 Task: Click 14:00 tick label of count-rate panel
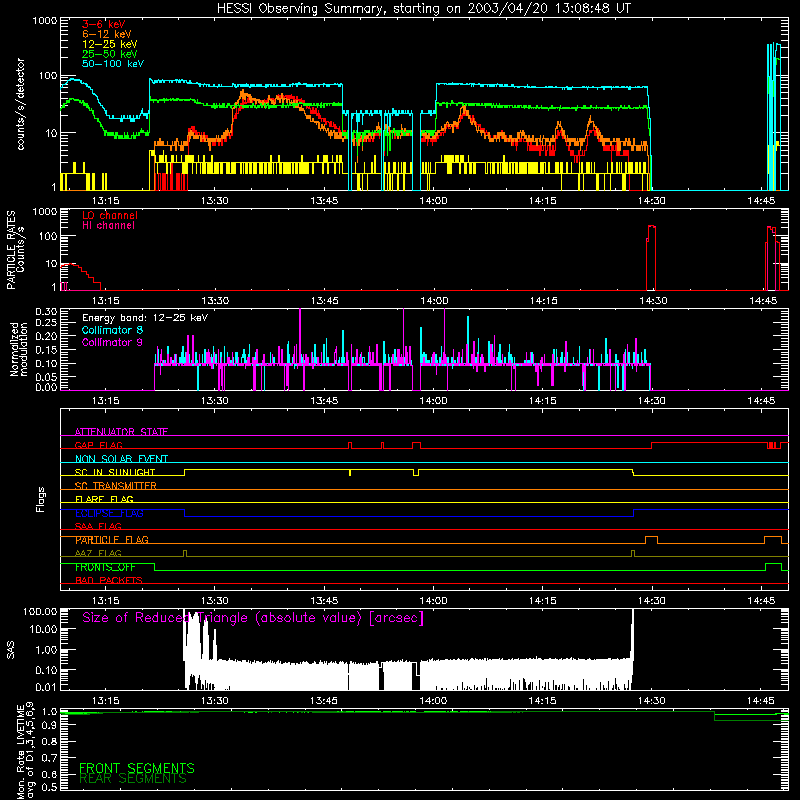433,201
